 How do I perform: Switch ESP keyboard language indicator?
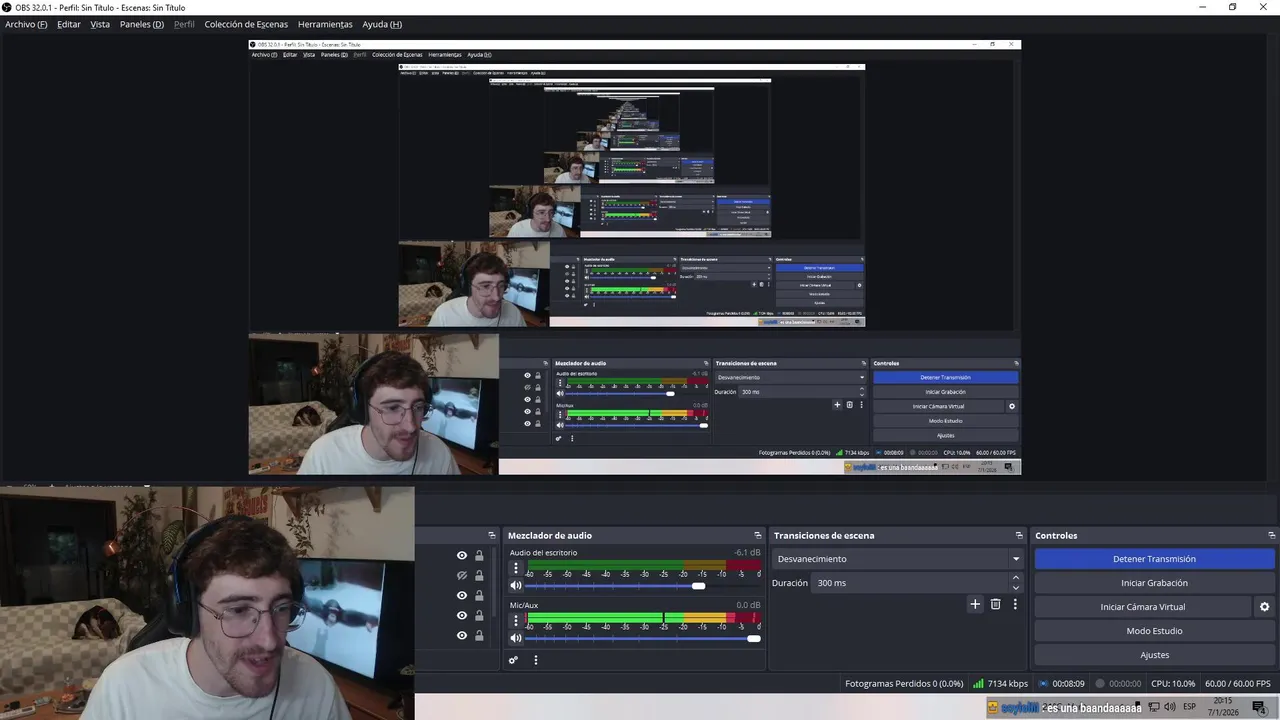[x=1190, y=708]
